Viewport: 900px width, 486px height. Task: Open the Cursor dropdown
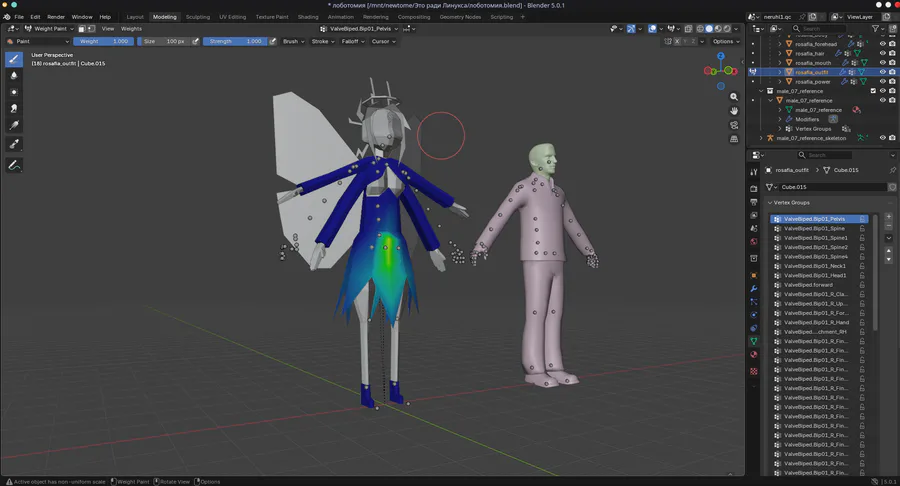(383, 41)
